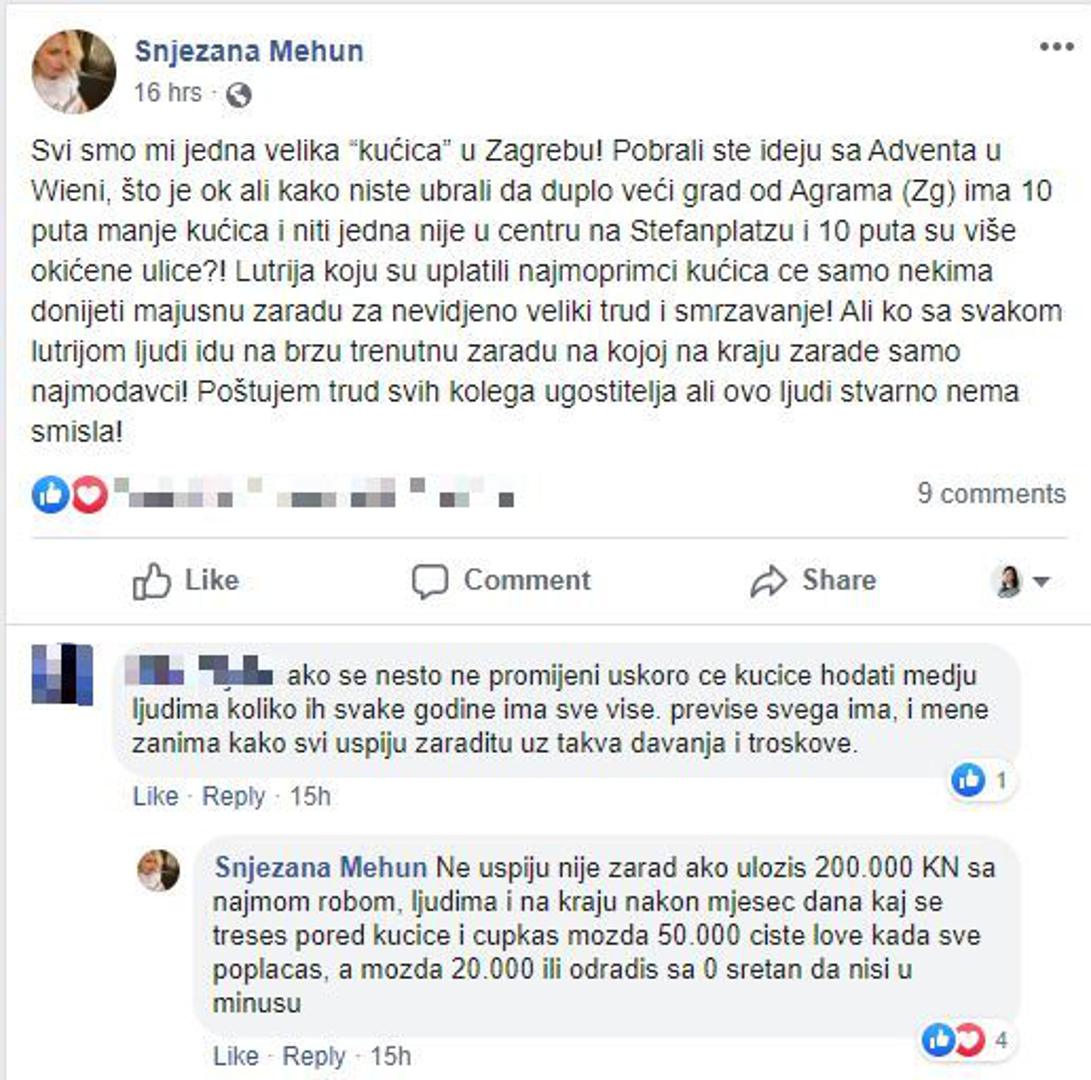This screenshot has height=1080, width=1091.
Task: Click the blue like reaction icon under post
Action: [x=50, y=495]
